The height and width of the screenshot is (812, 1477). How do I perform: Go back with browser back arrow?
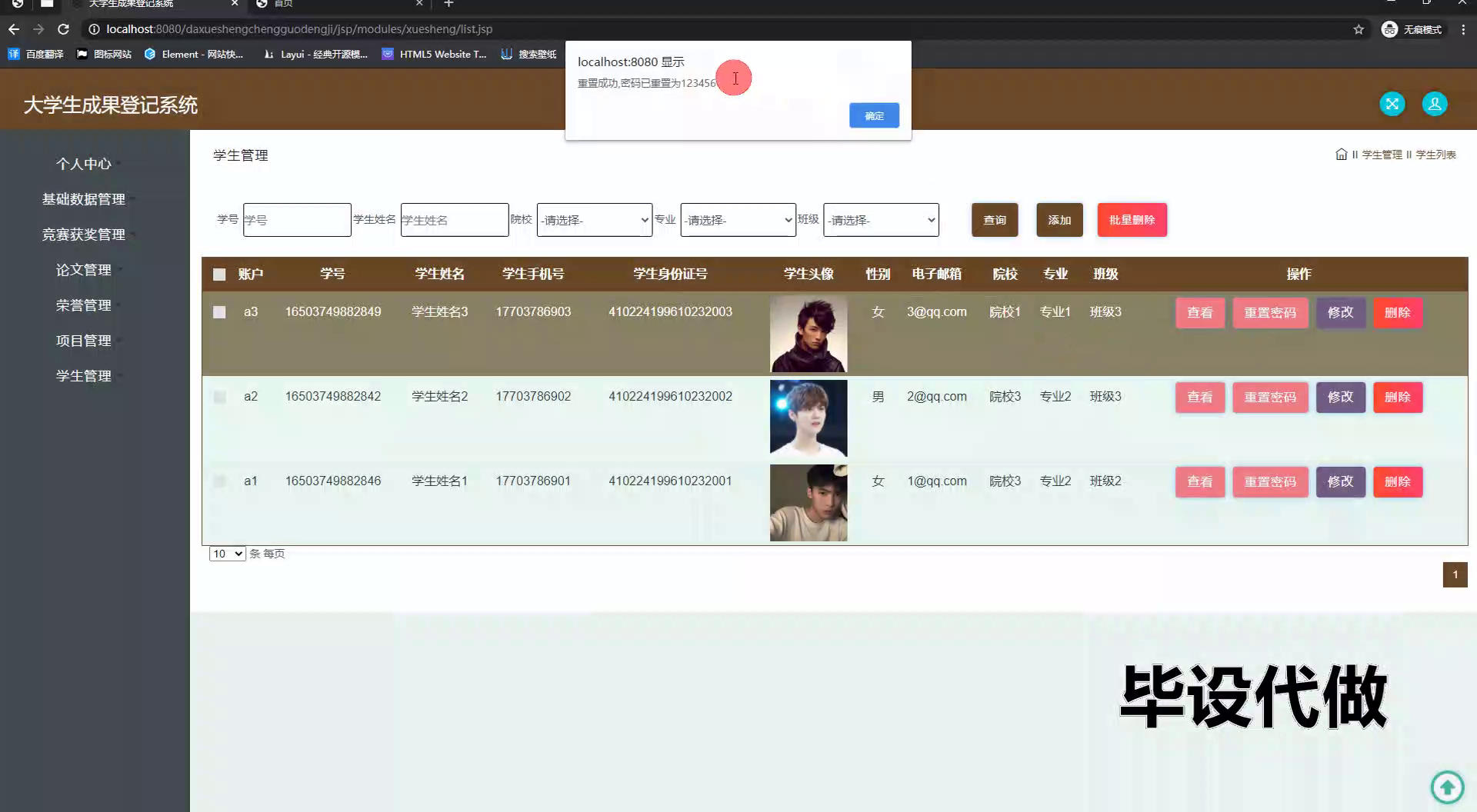pyautogui.click(x=14, y=29)
